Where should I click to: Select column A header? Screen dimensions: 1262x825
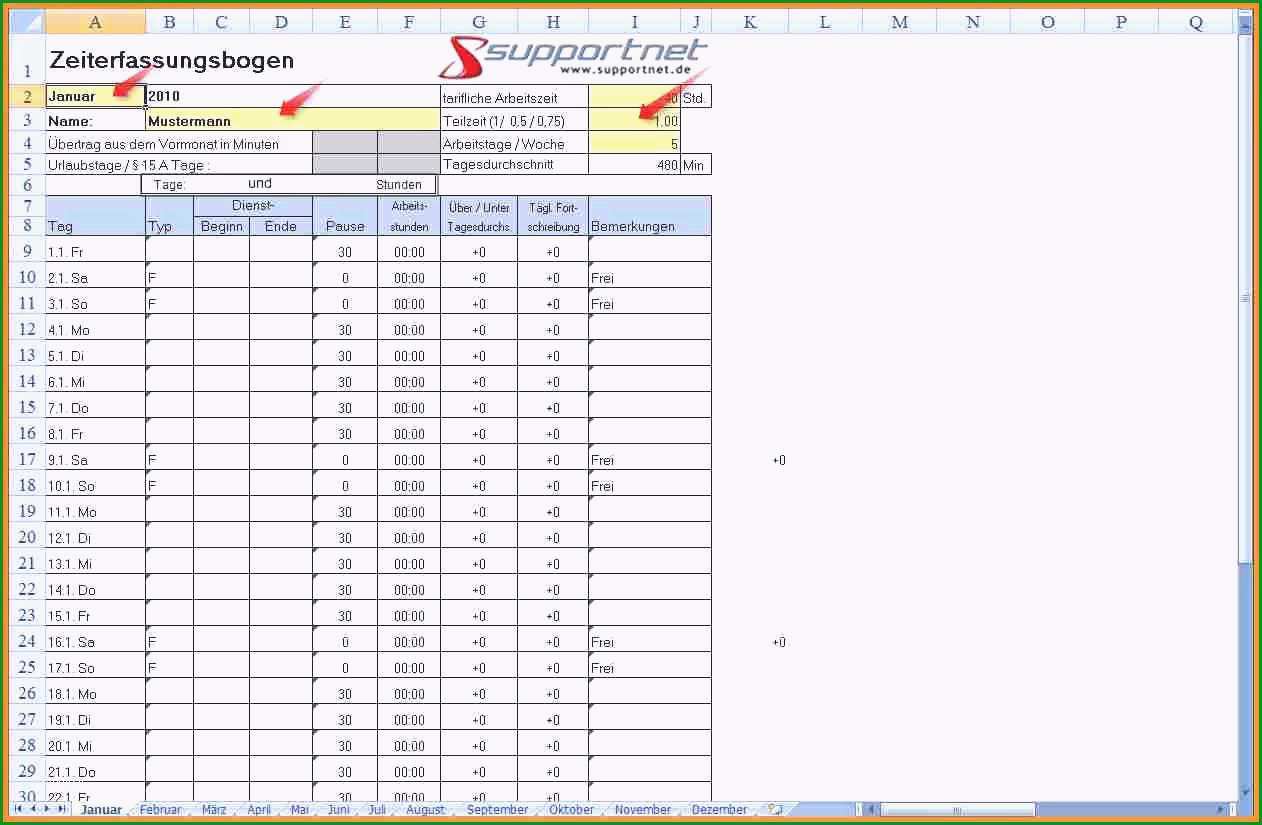coord(95,21)
